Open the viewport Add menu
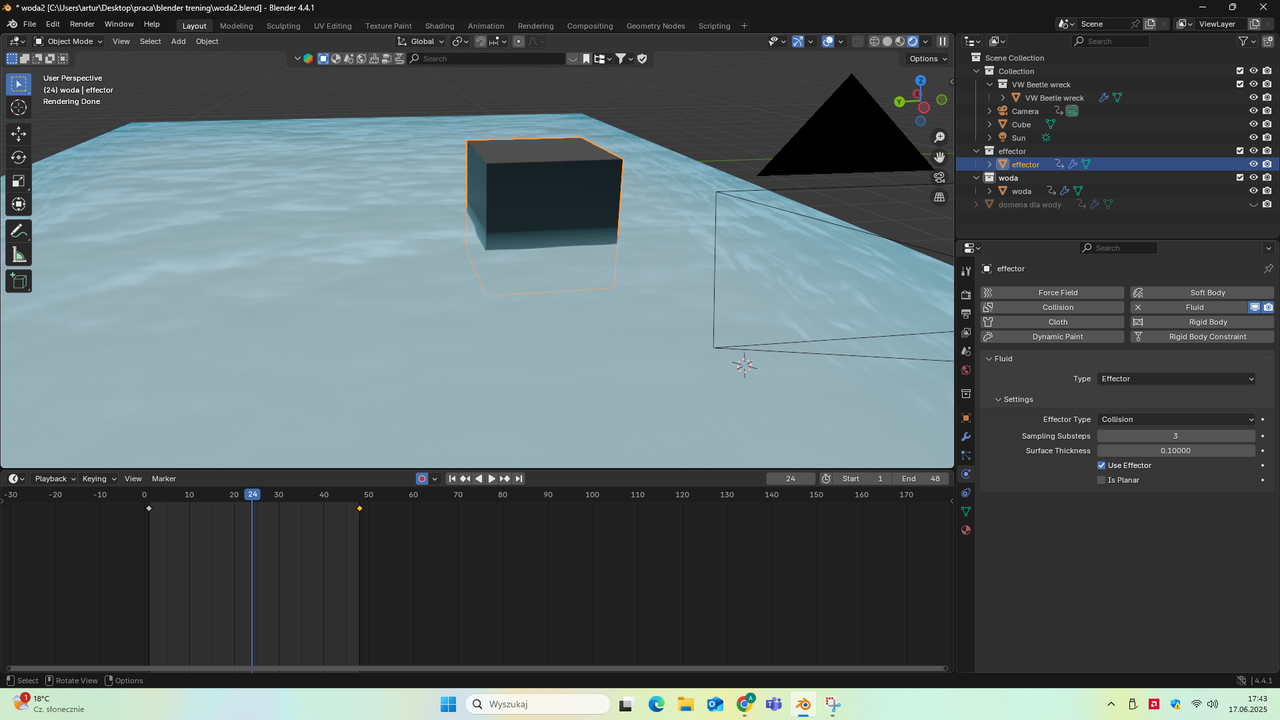This screenshot has height=720, width=1280. click(178, 41)
